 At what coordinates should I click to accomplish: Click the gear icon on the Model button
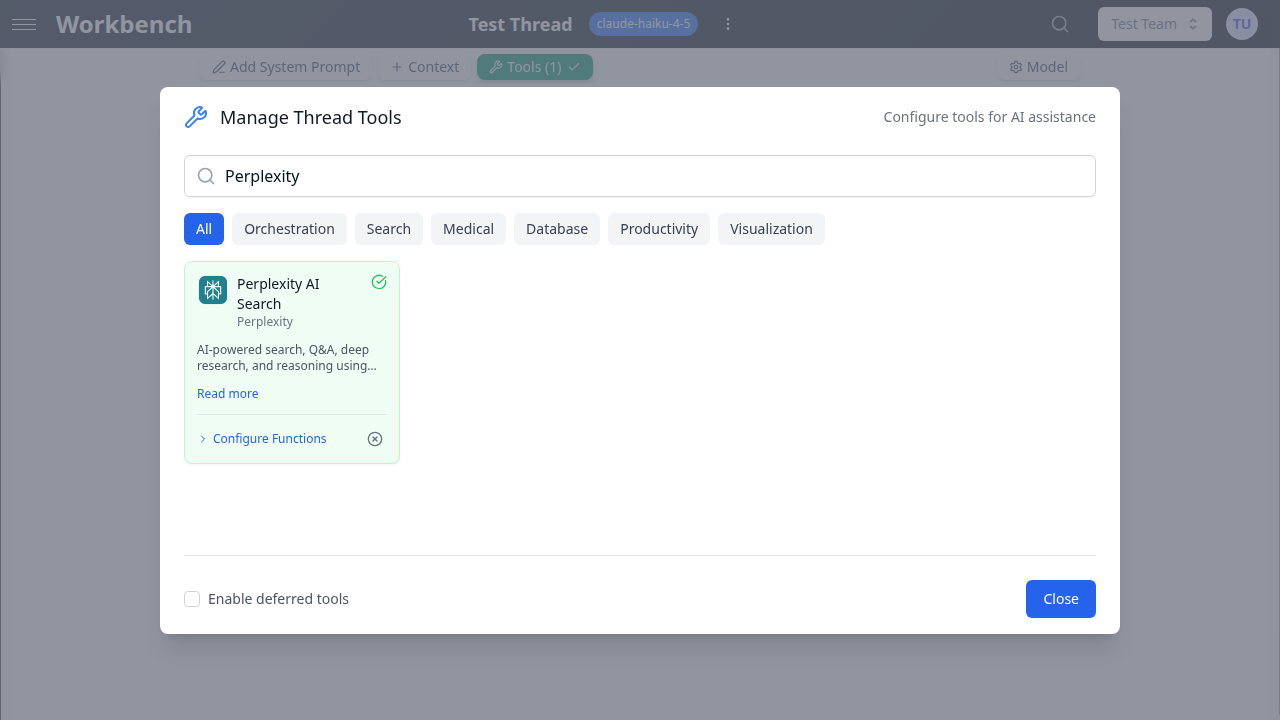(1016, 67)
